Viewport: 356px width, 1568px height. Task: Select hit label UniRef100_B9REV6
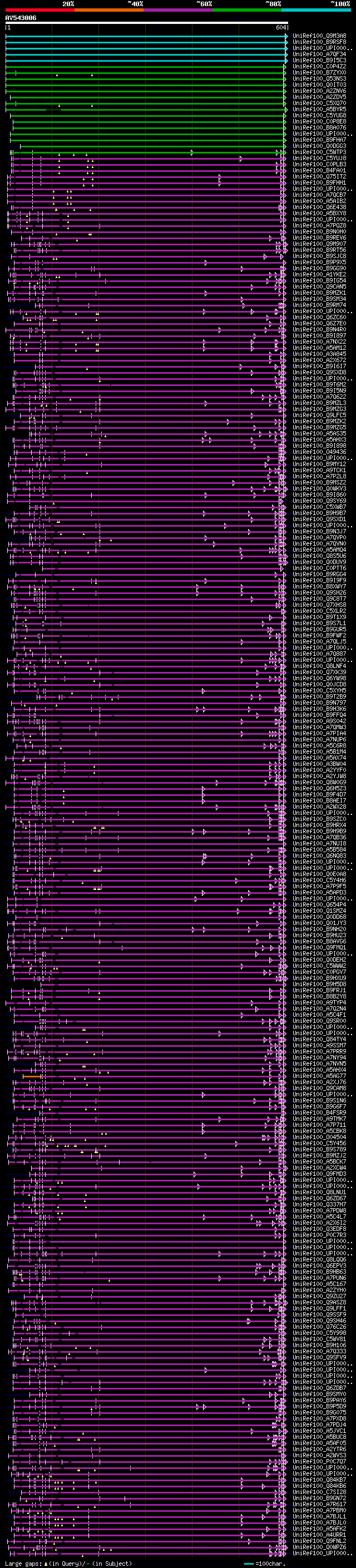point(319,238)
